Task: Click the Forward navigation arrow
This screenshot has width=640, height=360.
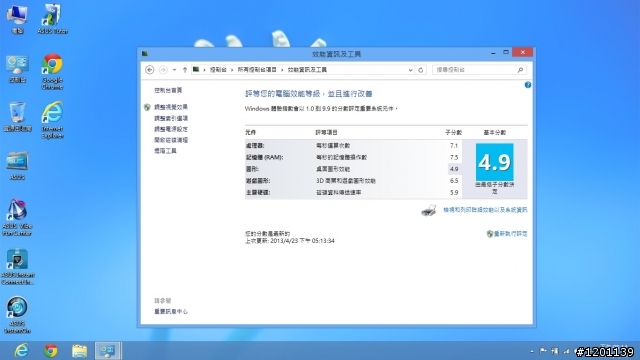Action: [163, 70]
